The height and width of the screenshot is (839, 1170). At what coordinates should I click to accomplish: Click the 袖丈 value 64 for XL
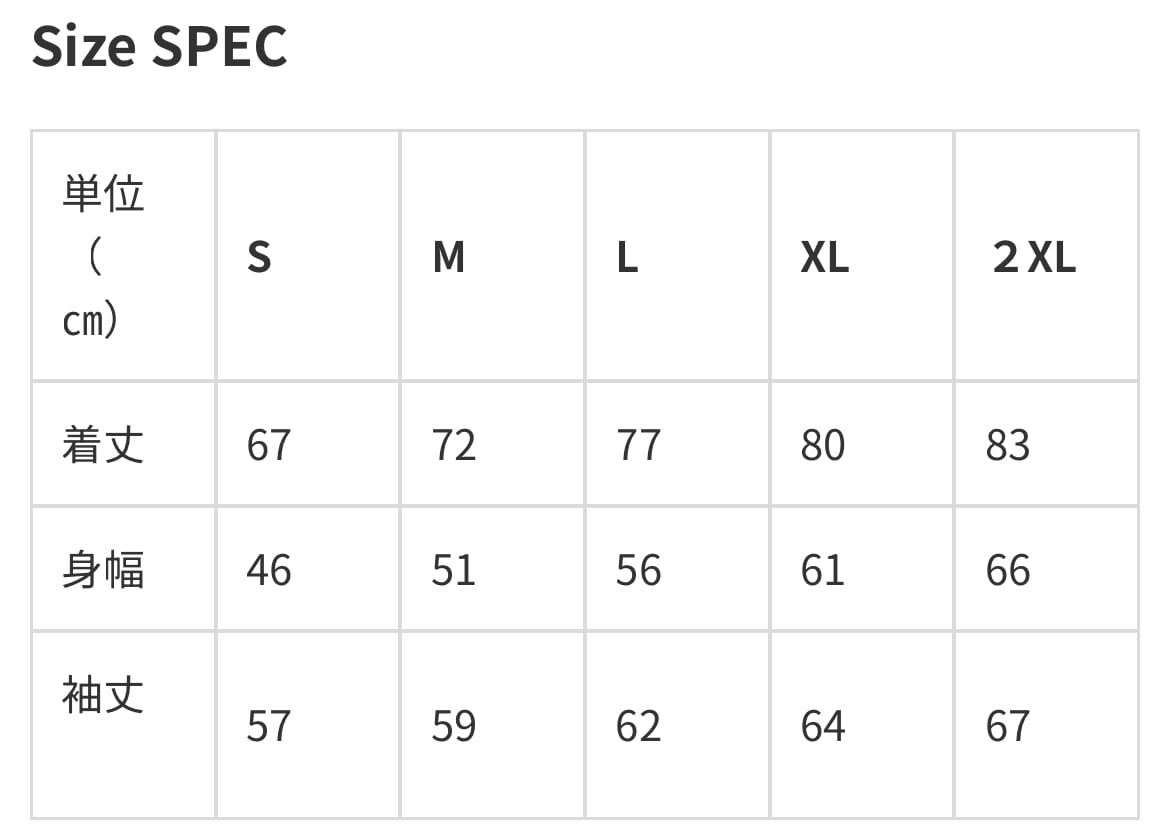click(823, 726)
